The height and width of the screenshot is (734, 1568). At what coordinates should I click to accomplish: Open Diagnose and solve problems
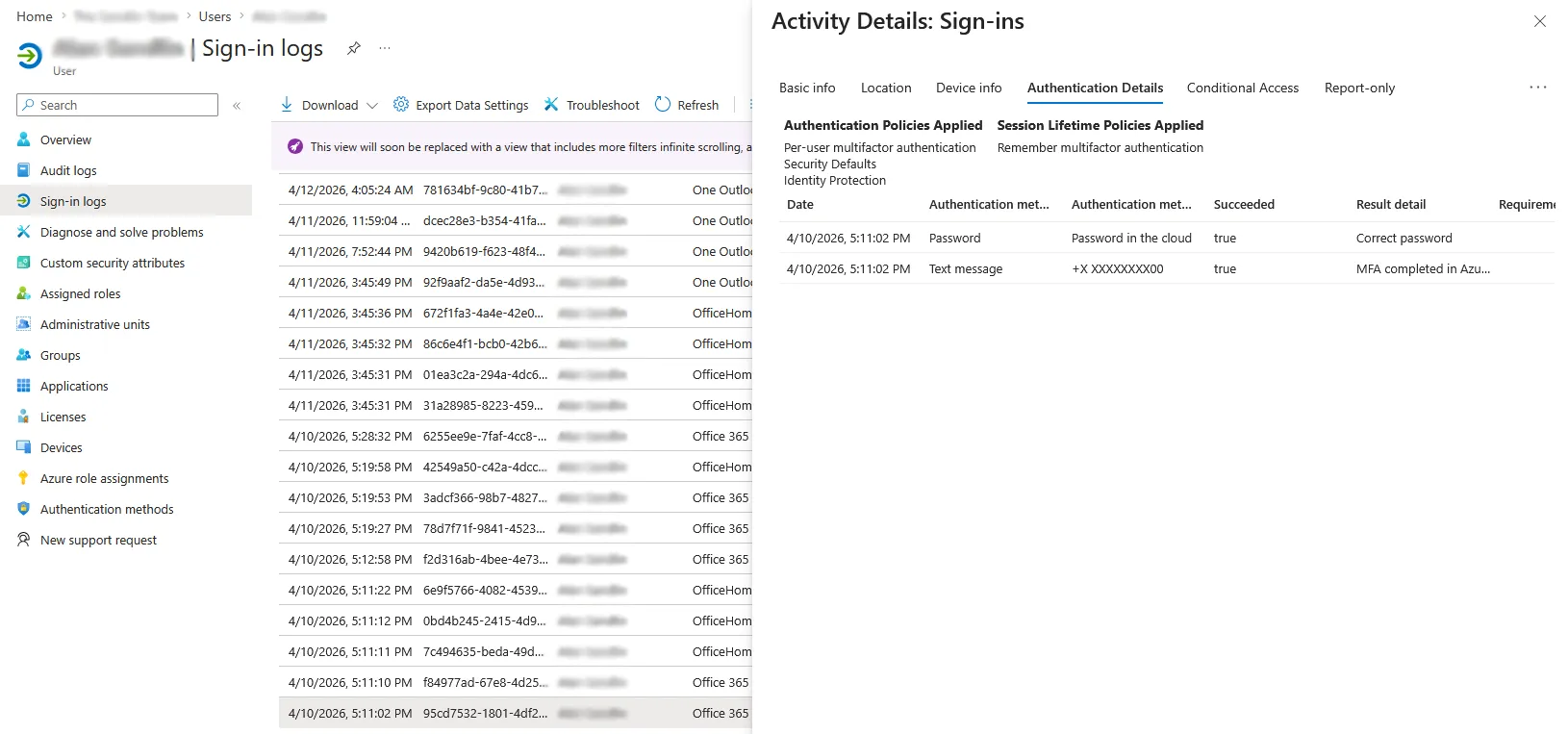click(x=121, y=232)
